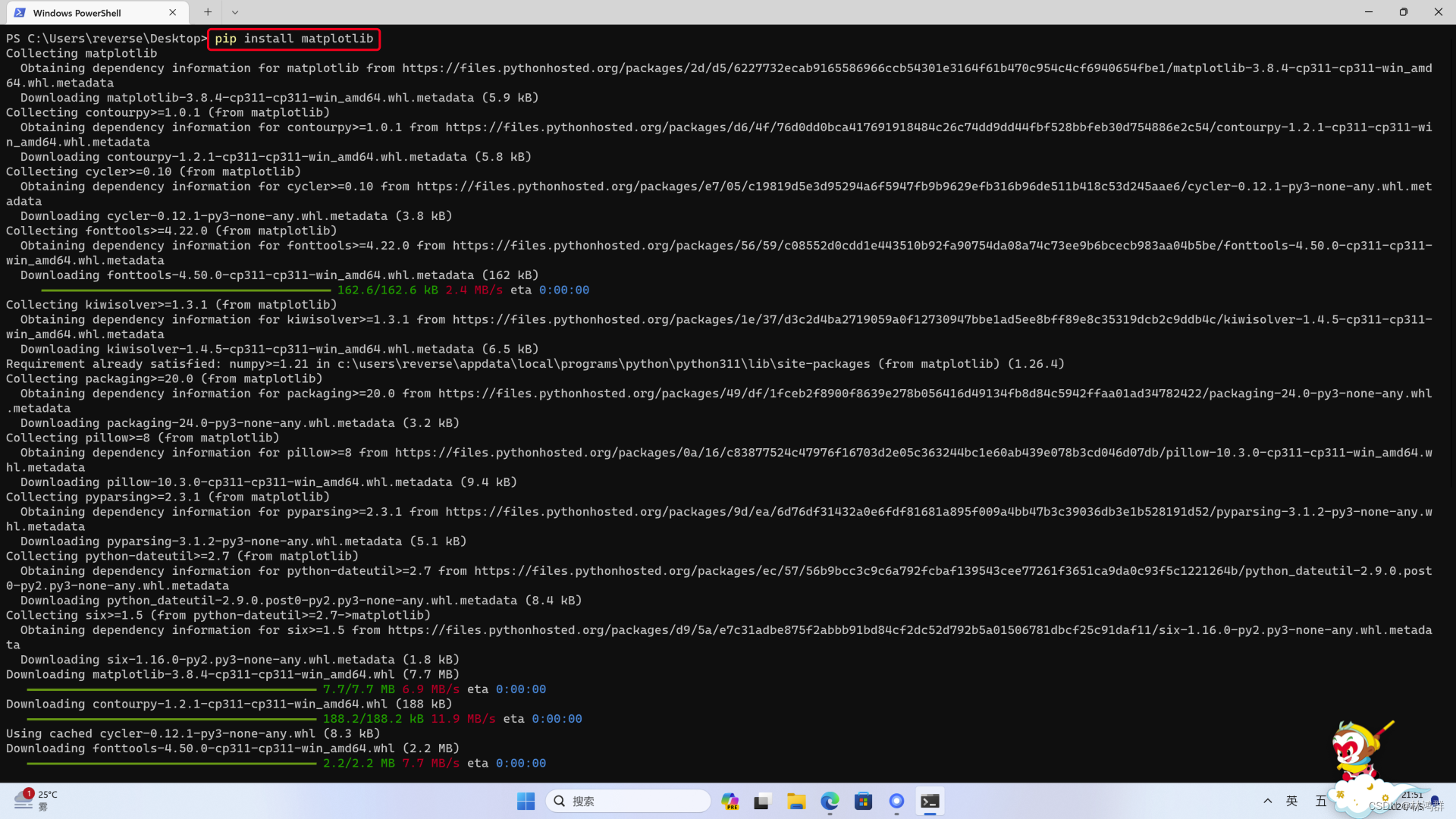The image size is (1456, 819).
Task: Expand hidden system tray icons
Action: coord(1267,801)
